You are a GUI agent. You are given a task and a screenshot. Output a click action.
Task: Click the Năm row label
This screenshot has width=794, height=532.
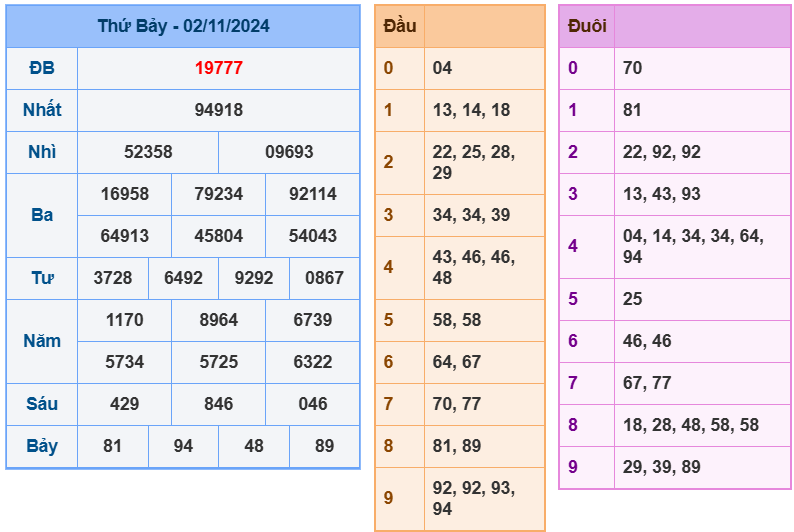[42, 341]
